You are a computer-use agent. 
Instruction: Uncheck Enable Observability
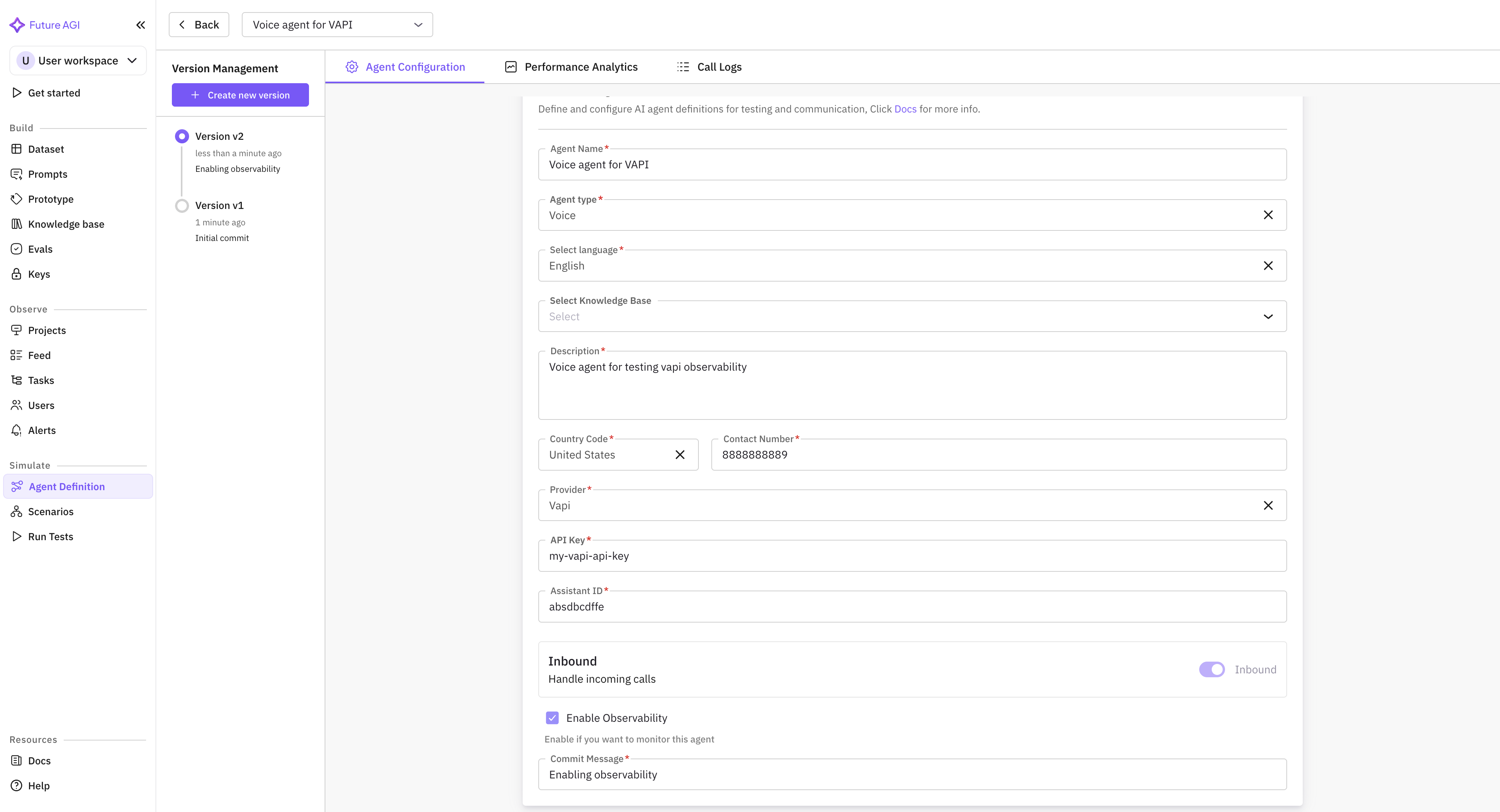552,718
